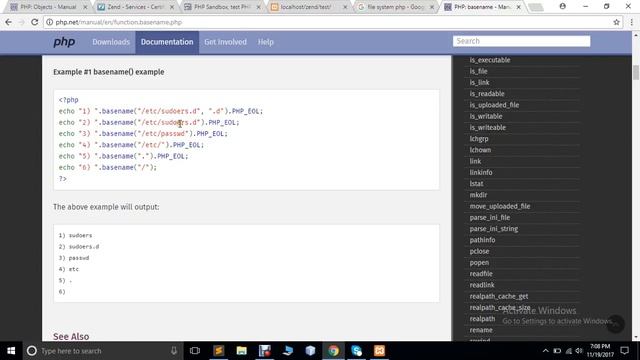Open the rename function link
Screen dimensions: 640x360
tap(481, 330)
